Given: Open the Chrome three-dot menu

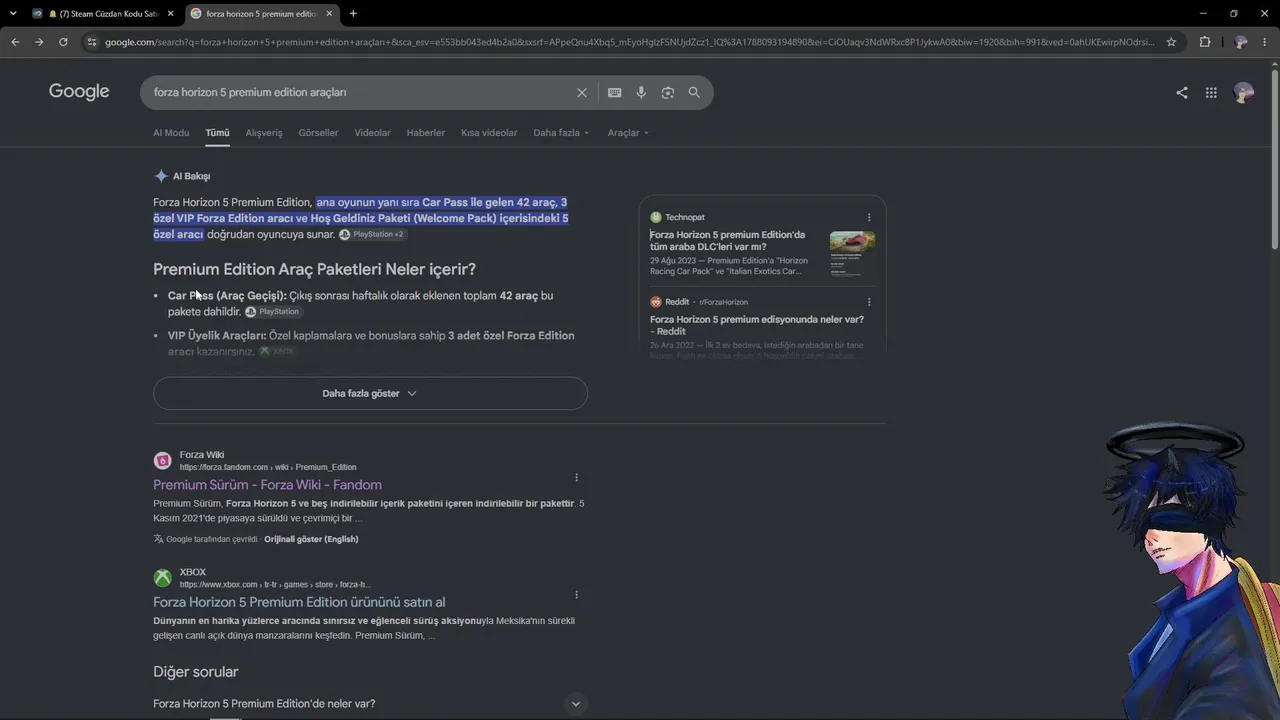Looking at the screenshot, I should tap(1266, 42).
